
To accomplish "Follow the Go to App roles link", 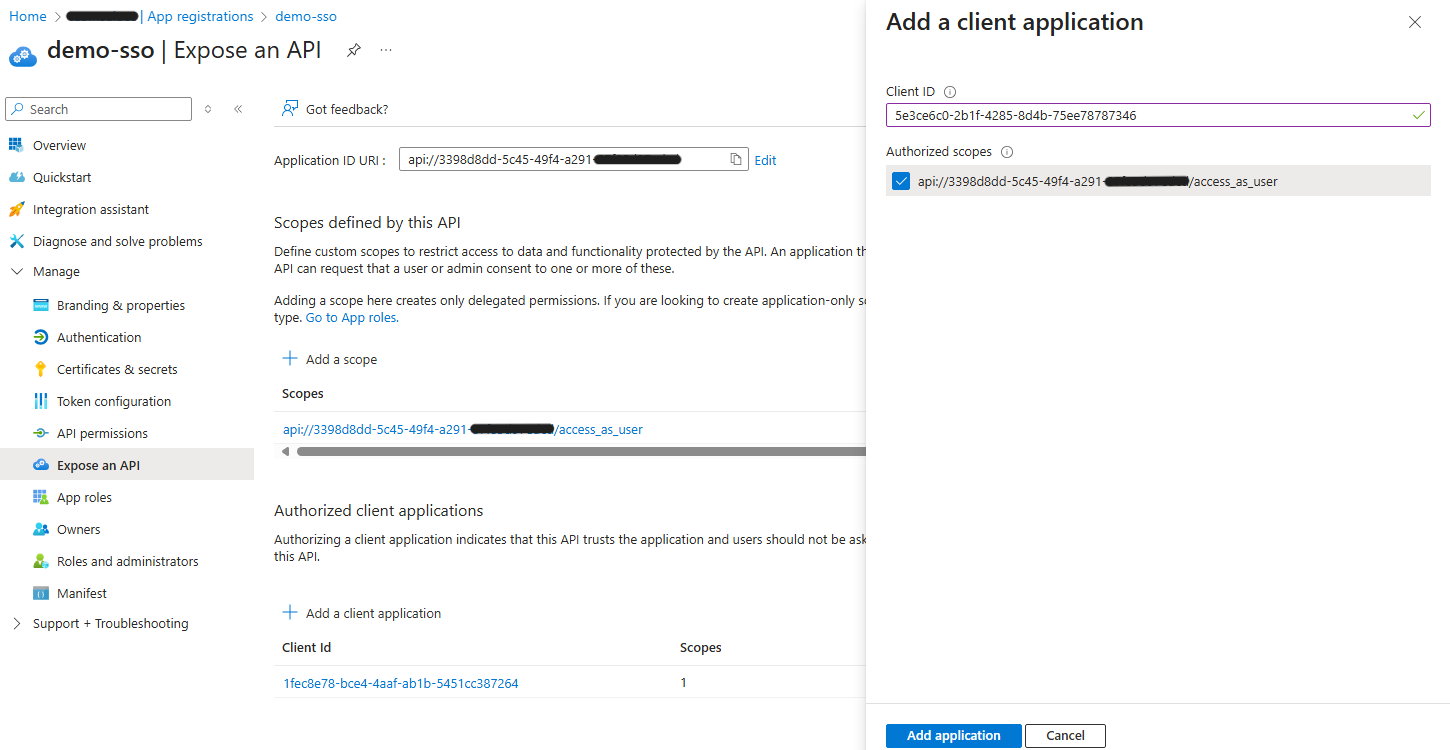I will [351, 317].
